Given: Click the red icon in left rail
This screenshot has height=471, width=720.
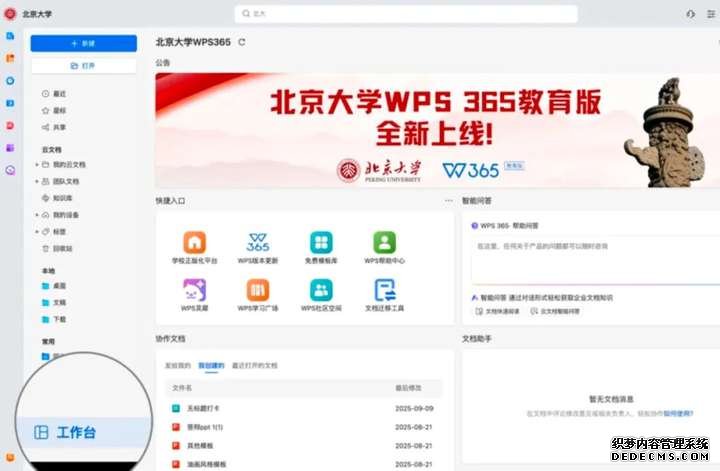Looking at the screenshot, I should point(10,126).
